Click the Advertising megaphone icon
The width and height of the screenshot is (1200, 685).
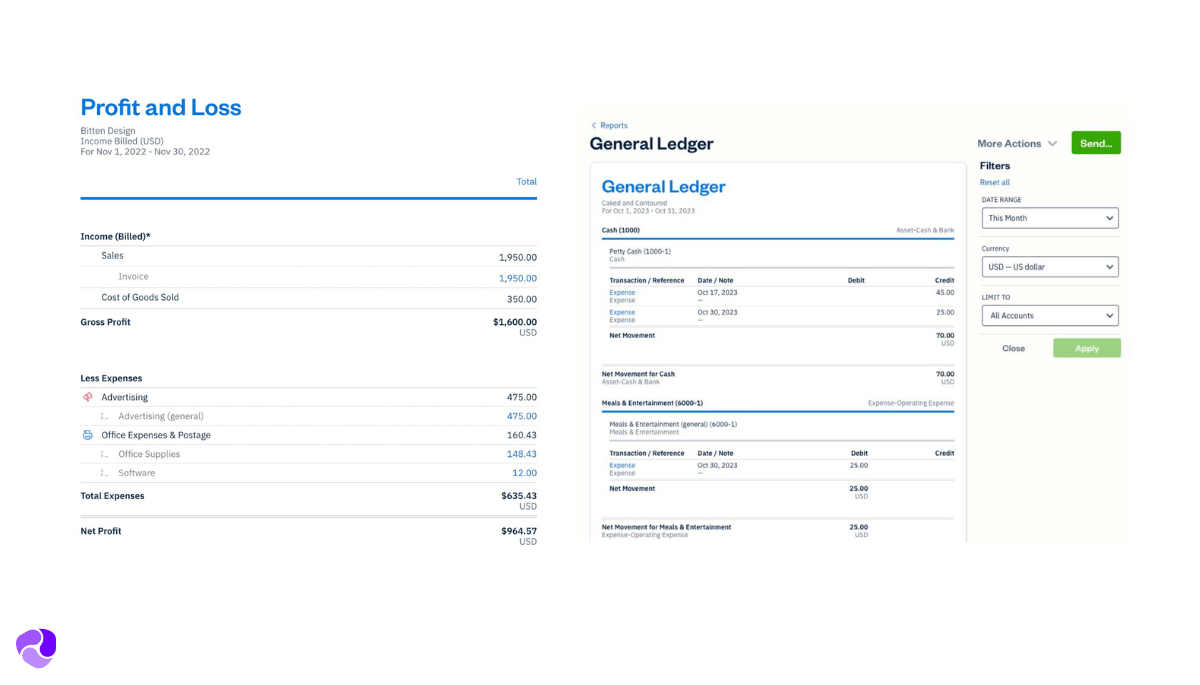point(87,397)
